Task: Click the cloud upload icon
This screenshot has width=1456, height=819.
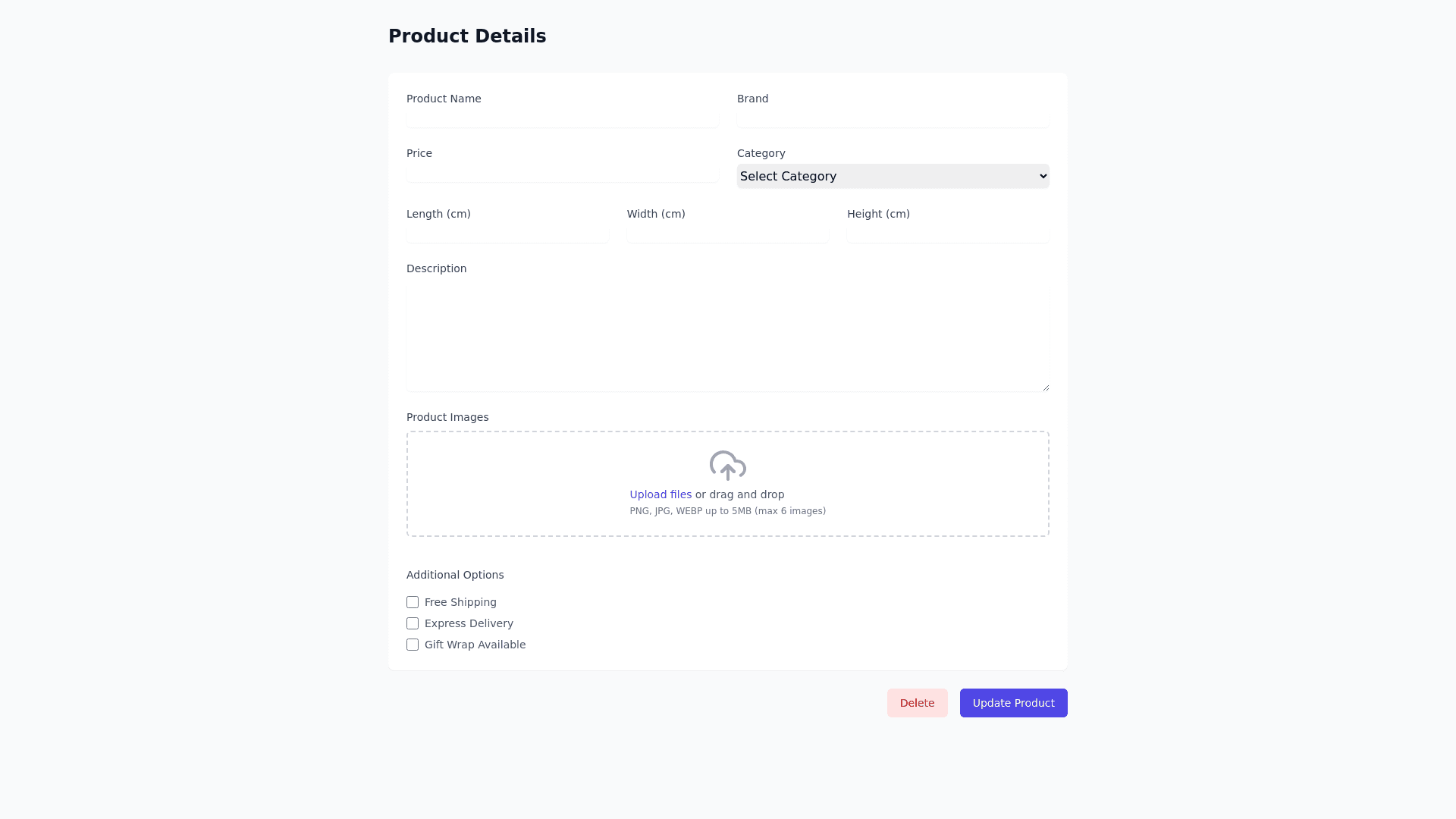Action: point(727,466)
